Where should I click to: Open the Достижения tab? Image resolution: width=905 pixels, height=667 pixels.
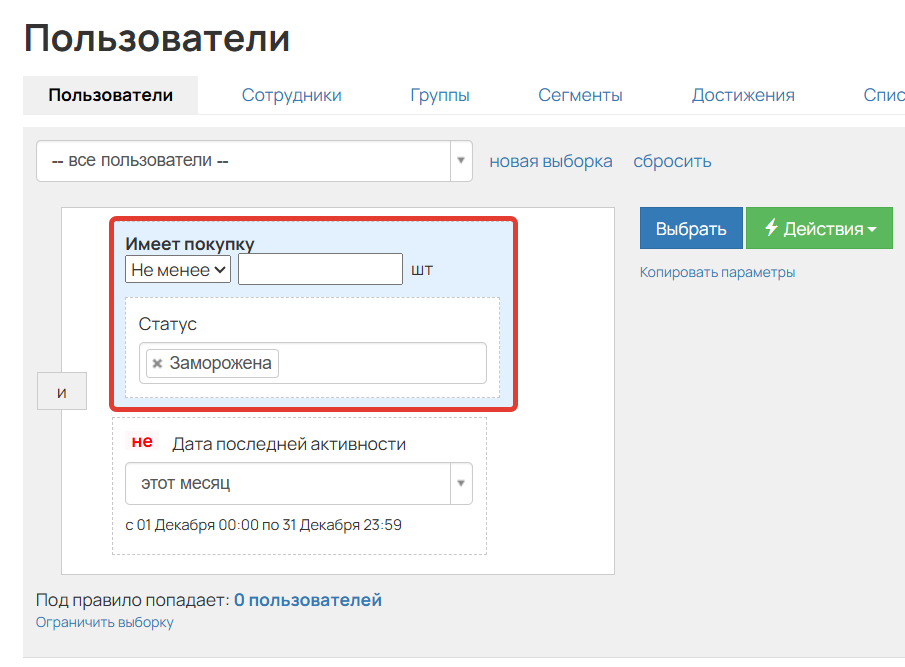click(x=742, y=95)
